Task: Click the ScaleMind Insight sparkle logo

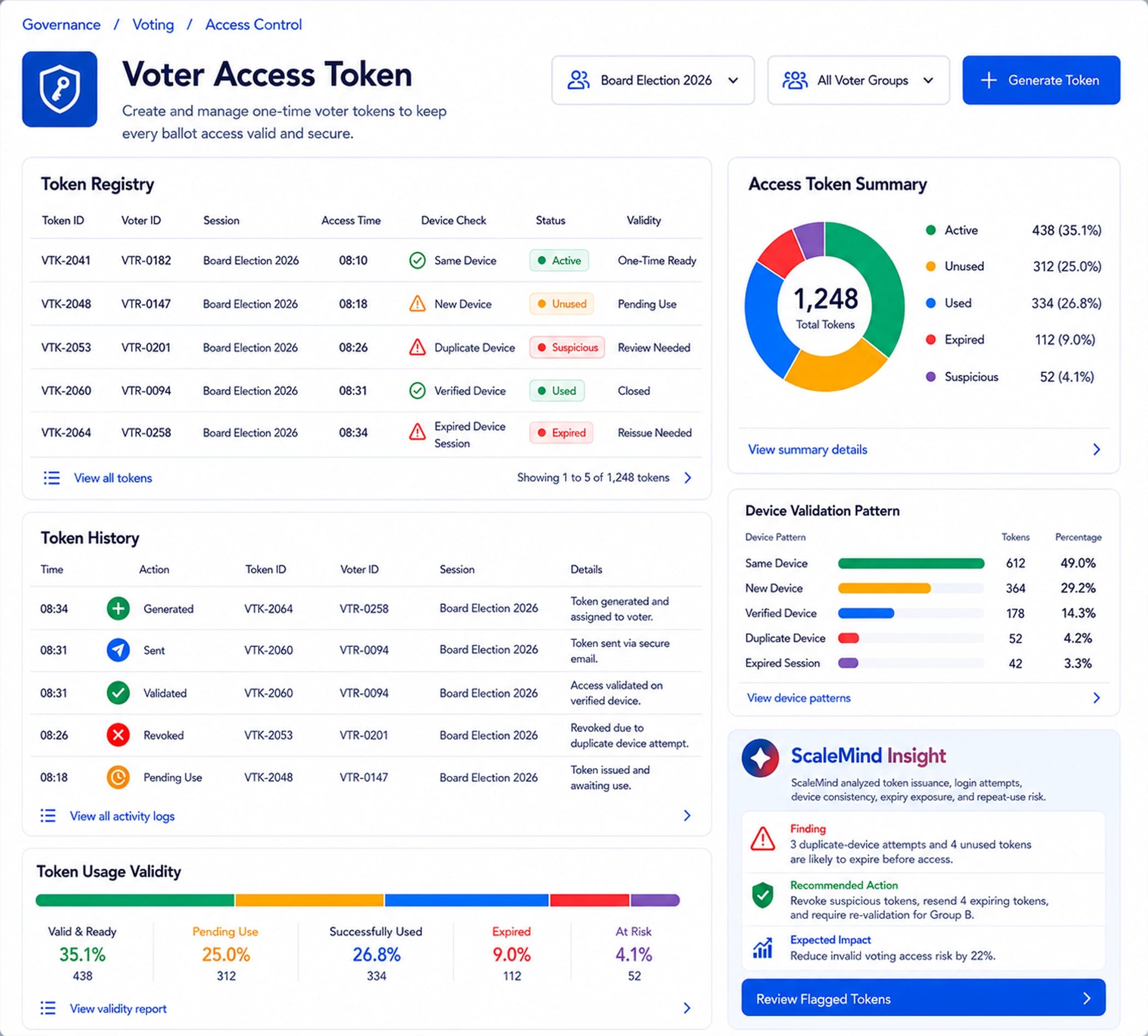Action: click(x=760, y=758)
